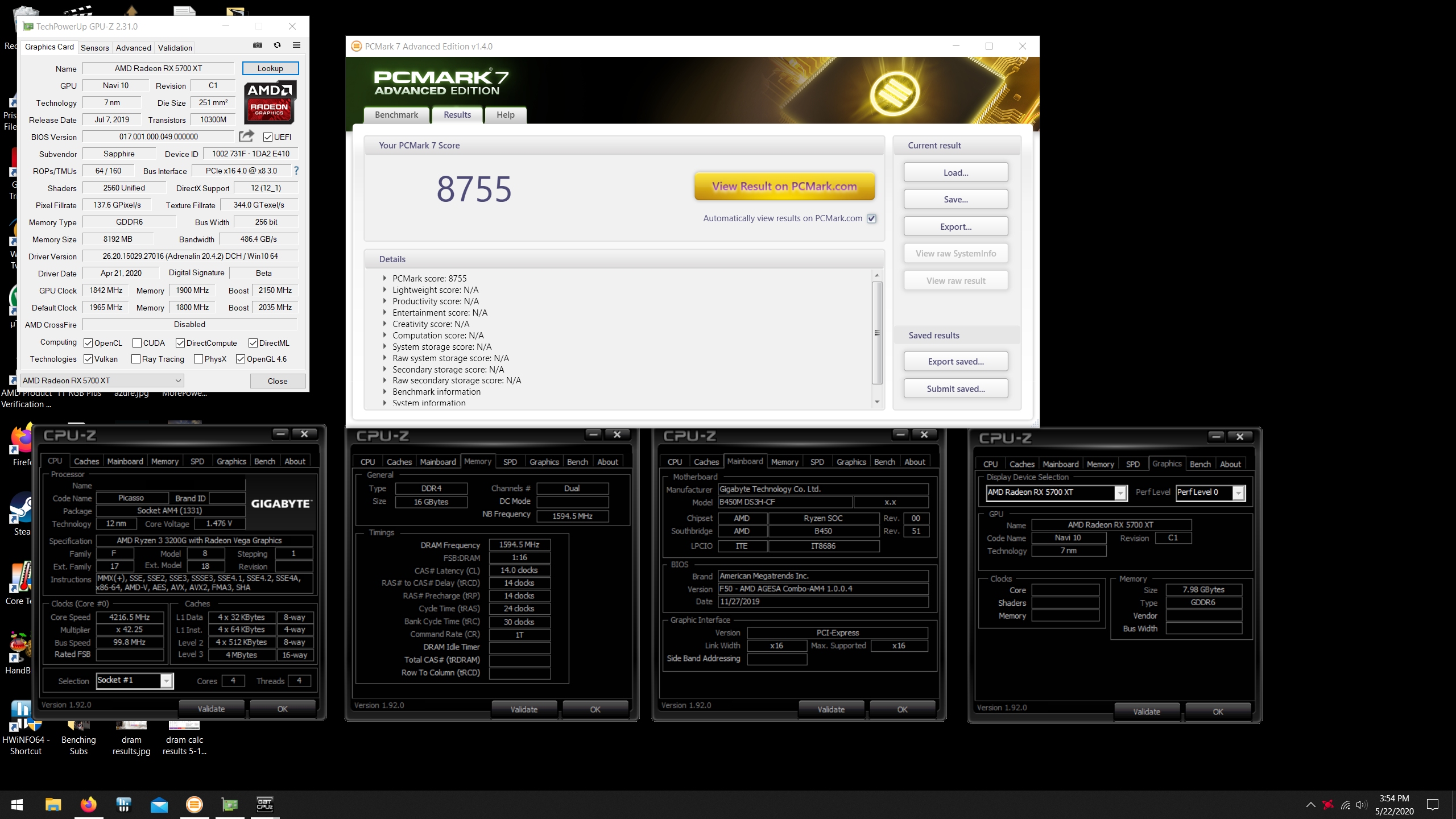Open the Mail app from taskbar
The image size is (1456, 819).
click(159, 805)
